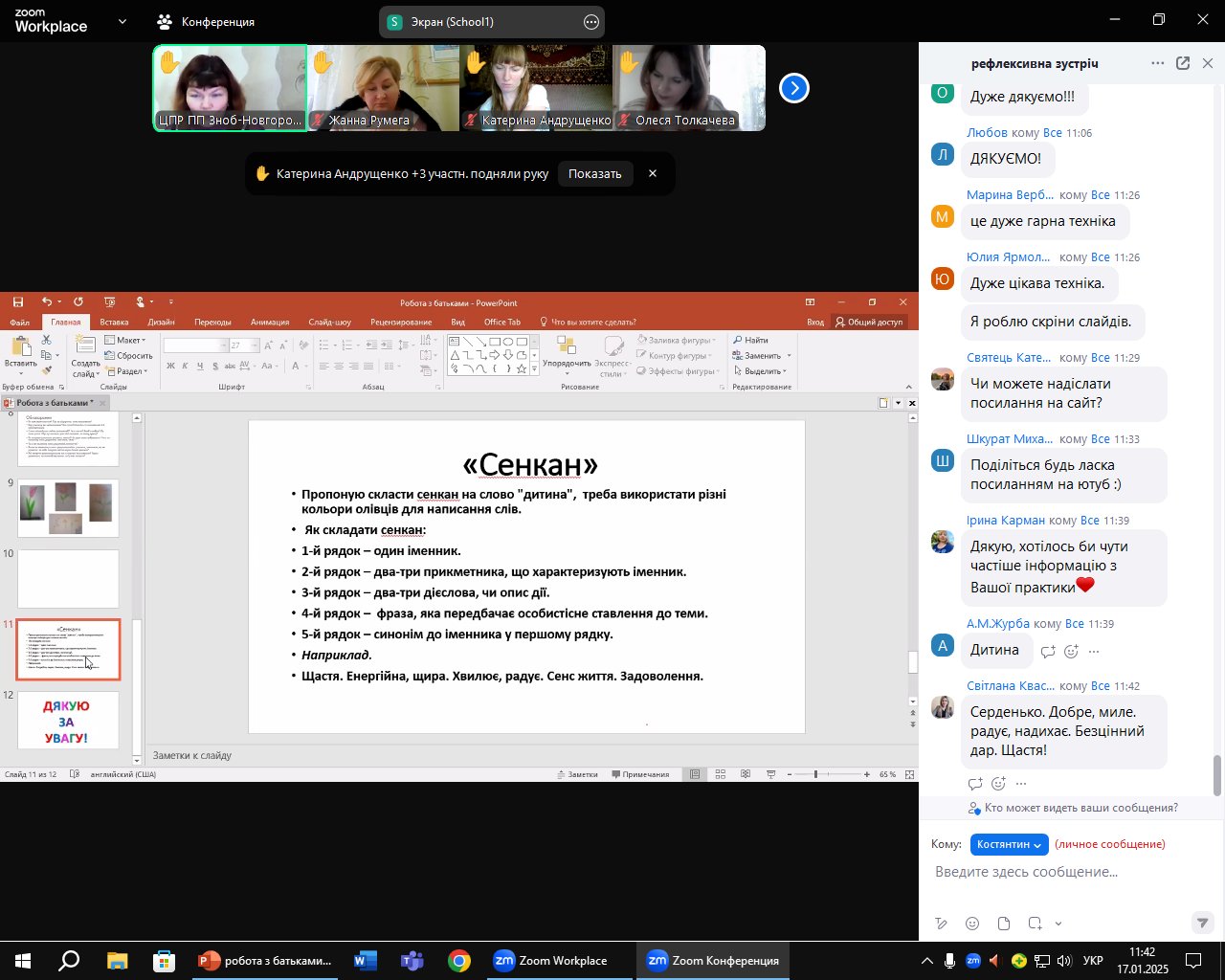1225x980 pixels.
Task: Click the screenshot capture icon in chat
Action: point(1036,924)
